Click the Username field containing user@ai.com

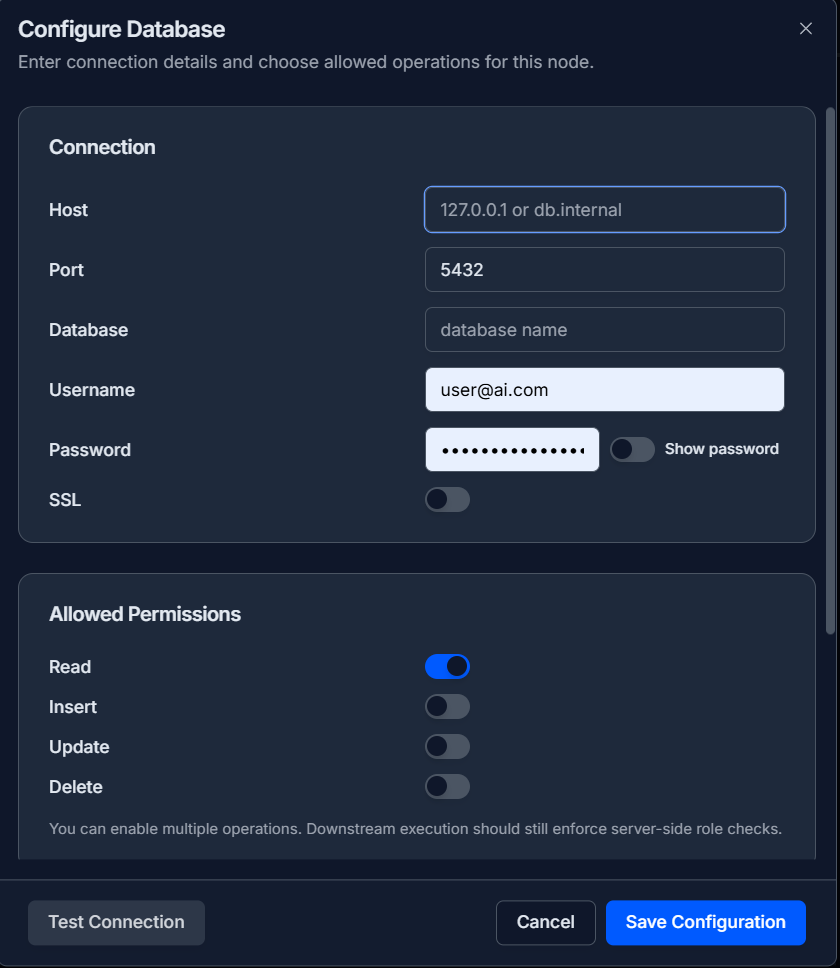click(604, 389)
